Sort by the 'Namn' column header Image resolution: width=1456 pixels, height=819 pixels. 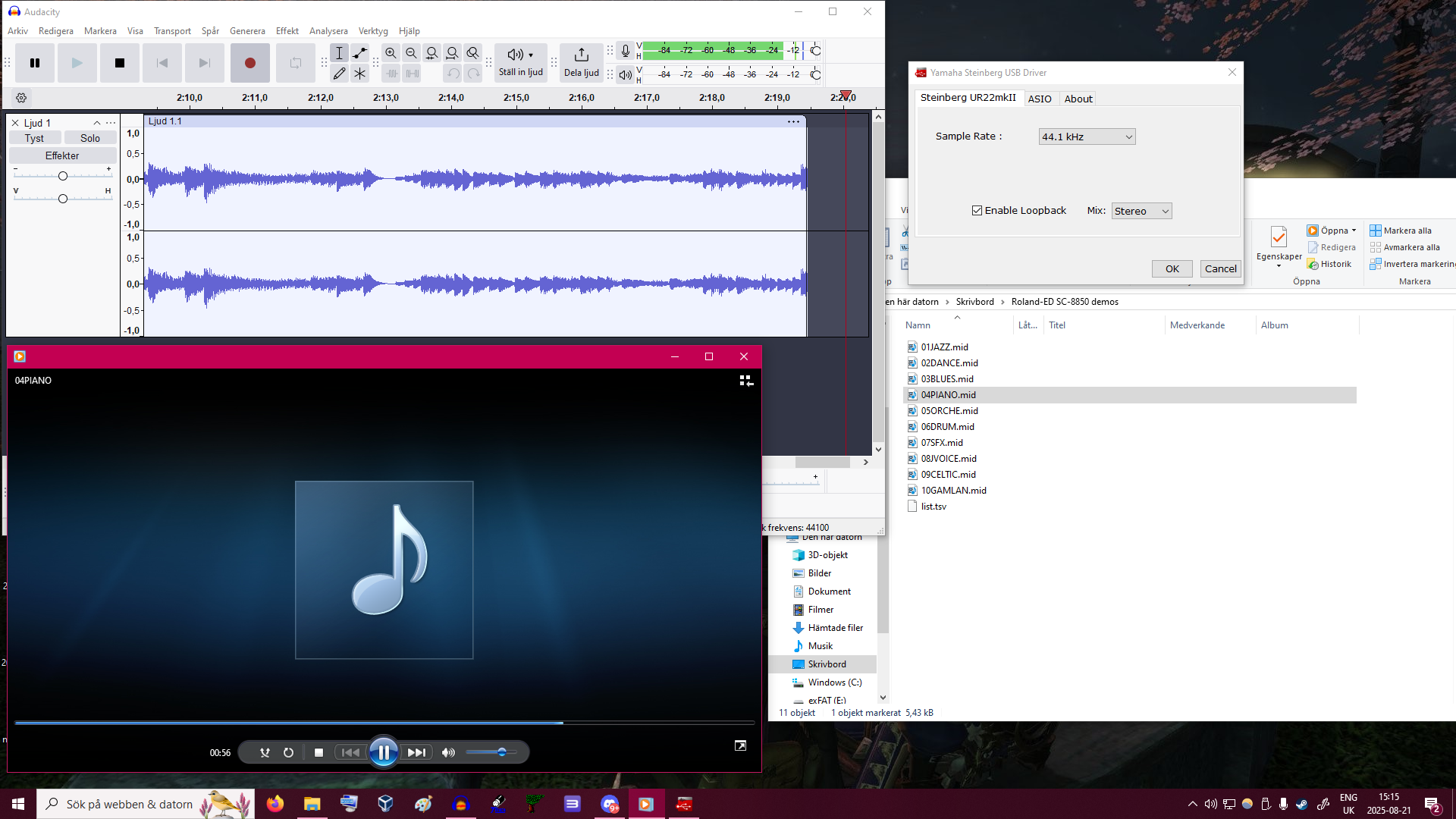coord(918,325)
